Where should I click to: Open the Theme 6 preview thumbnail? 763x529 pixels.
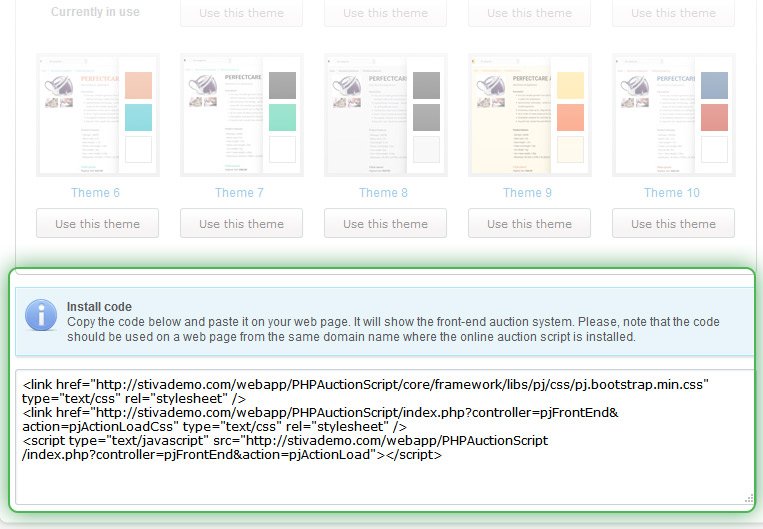(98, 115)
